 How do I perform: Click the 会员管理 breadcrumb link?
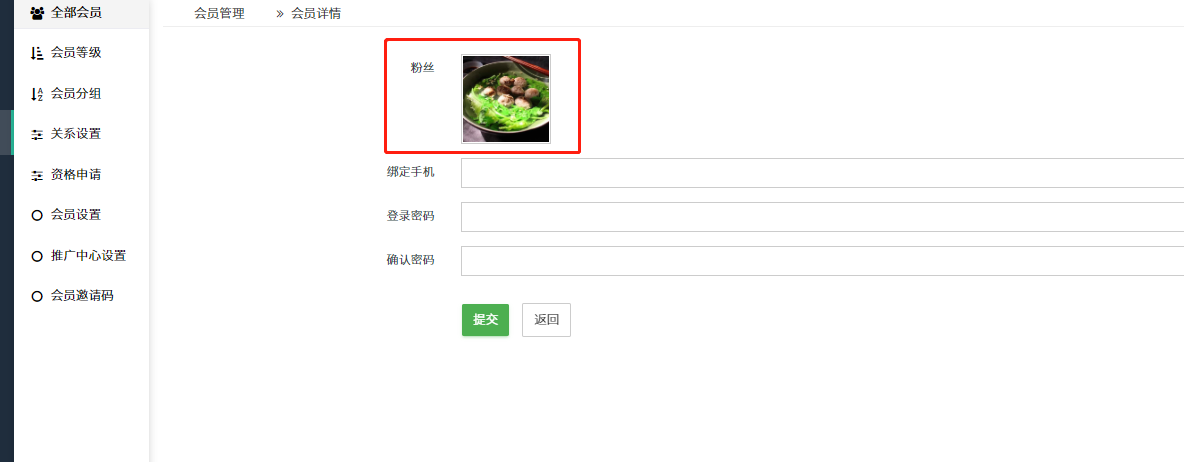coord(219,13)
